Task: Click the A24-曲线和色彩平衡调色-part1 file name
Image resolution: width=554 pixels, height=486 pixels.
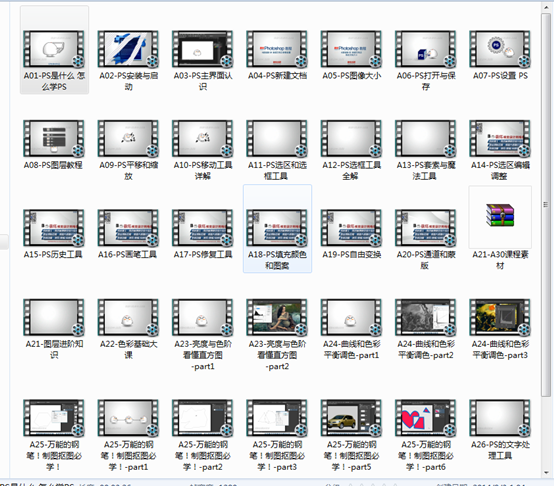Action: pyautogui.click(x=351, y=349)
